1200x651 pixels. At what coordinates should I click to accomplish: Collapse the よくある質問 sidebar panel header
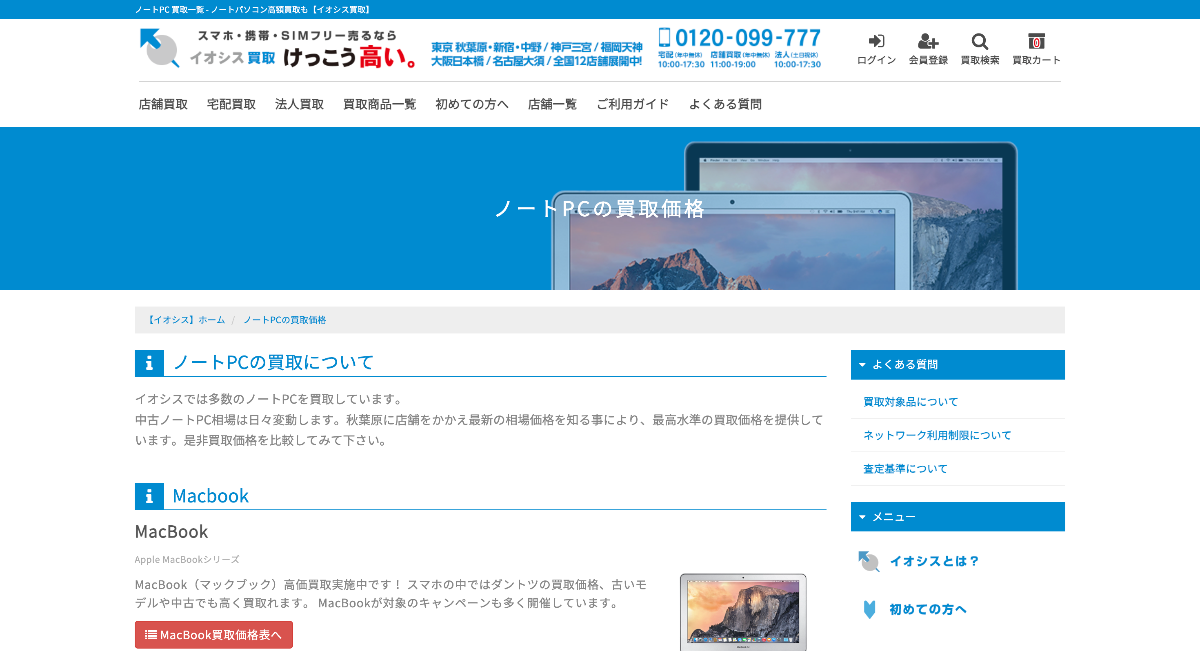coord(958,364)
